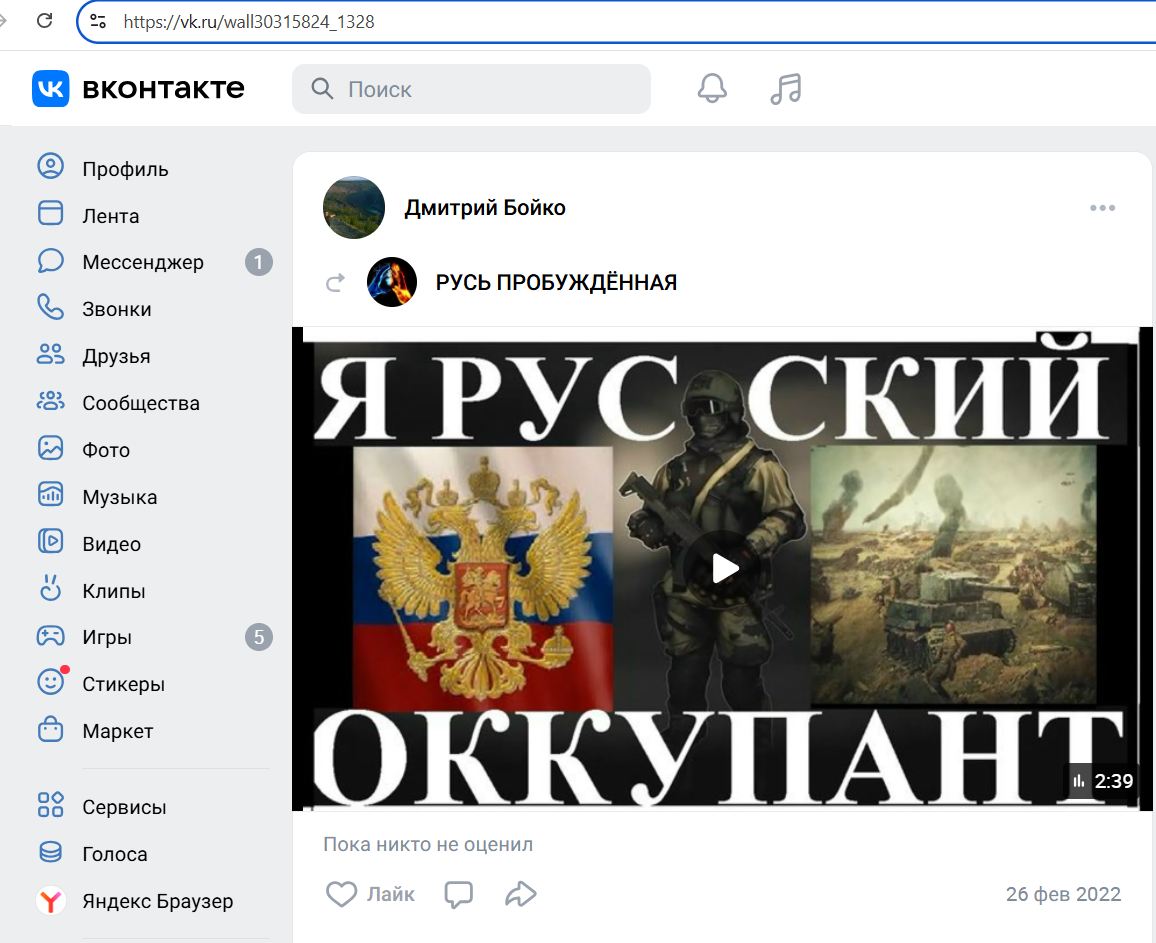Click the Игры badge showing 5
1156x943 pixels.
(x=259, y=637)
